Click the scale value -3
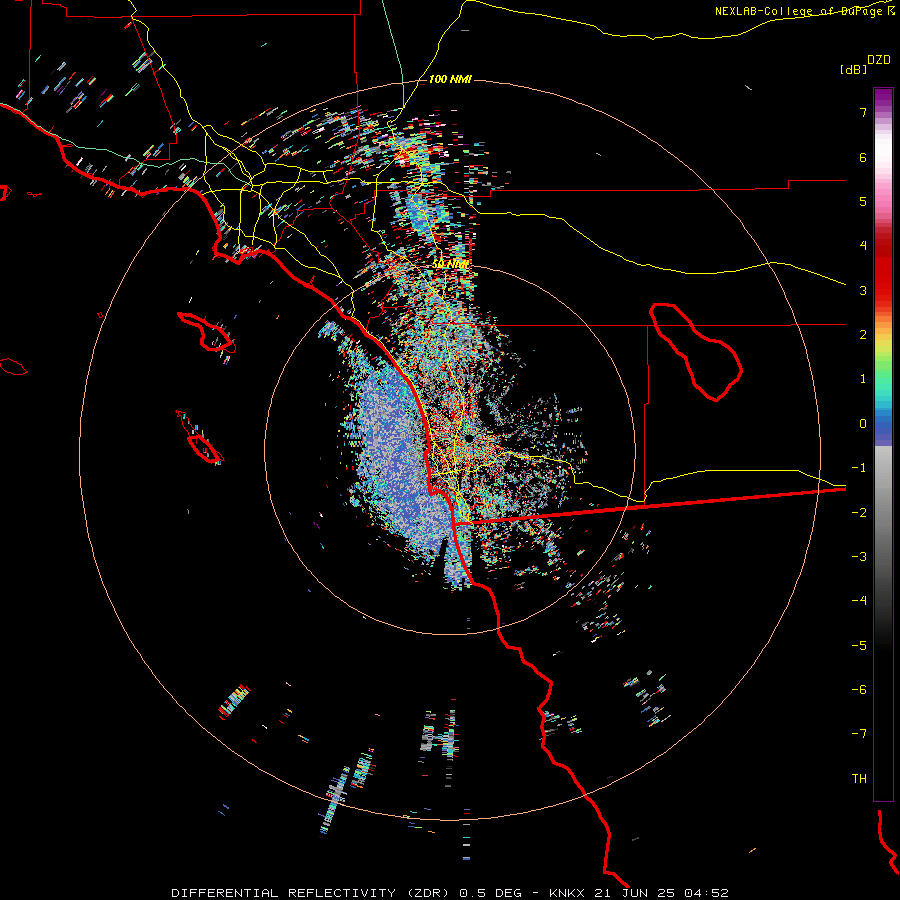 click(x=859, y=557)
